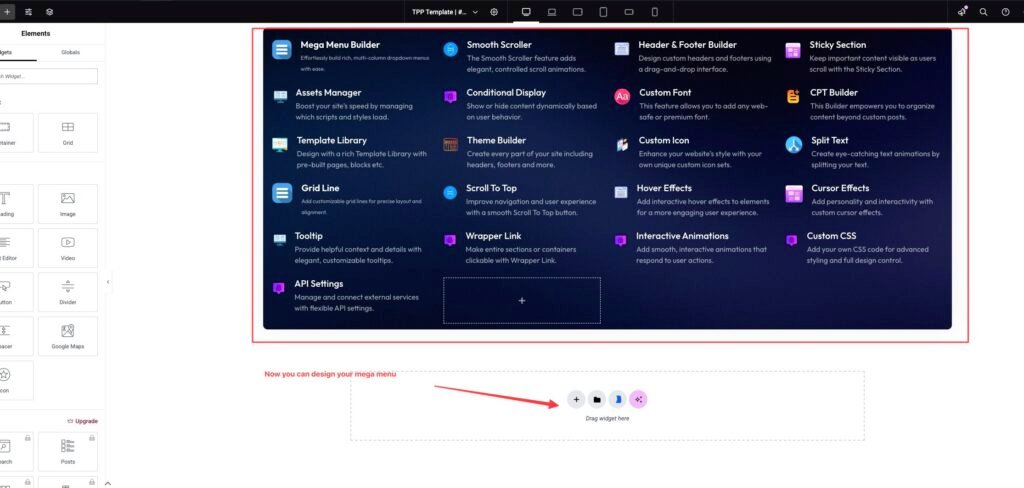
Task: Switch to portrait tablet preview
Action: coord(603,12)
